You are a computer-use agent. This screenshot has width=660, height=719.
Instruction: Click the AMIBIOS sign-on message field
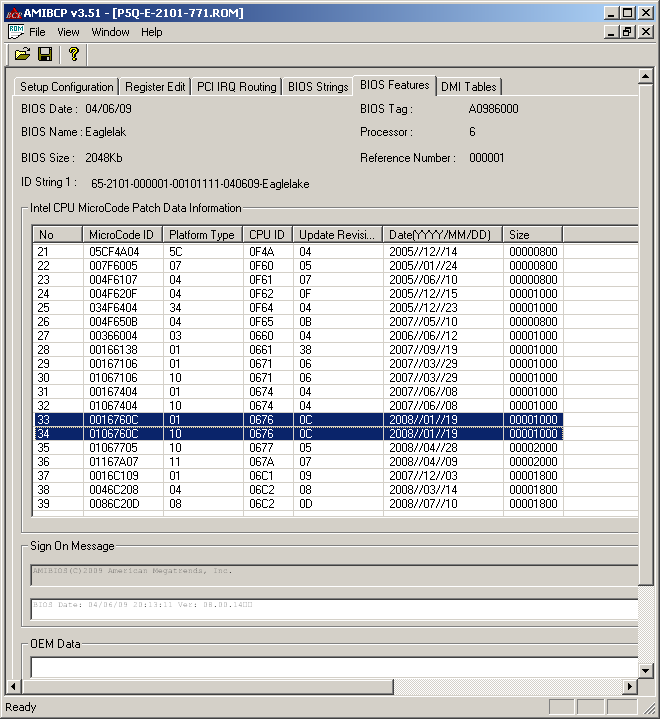[x=334, y=575]
